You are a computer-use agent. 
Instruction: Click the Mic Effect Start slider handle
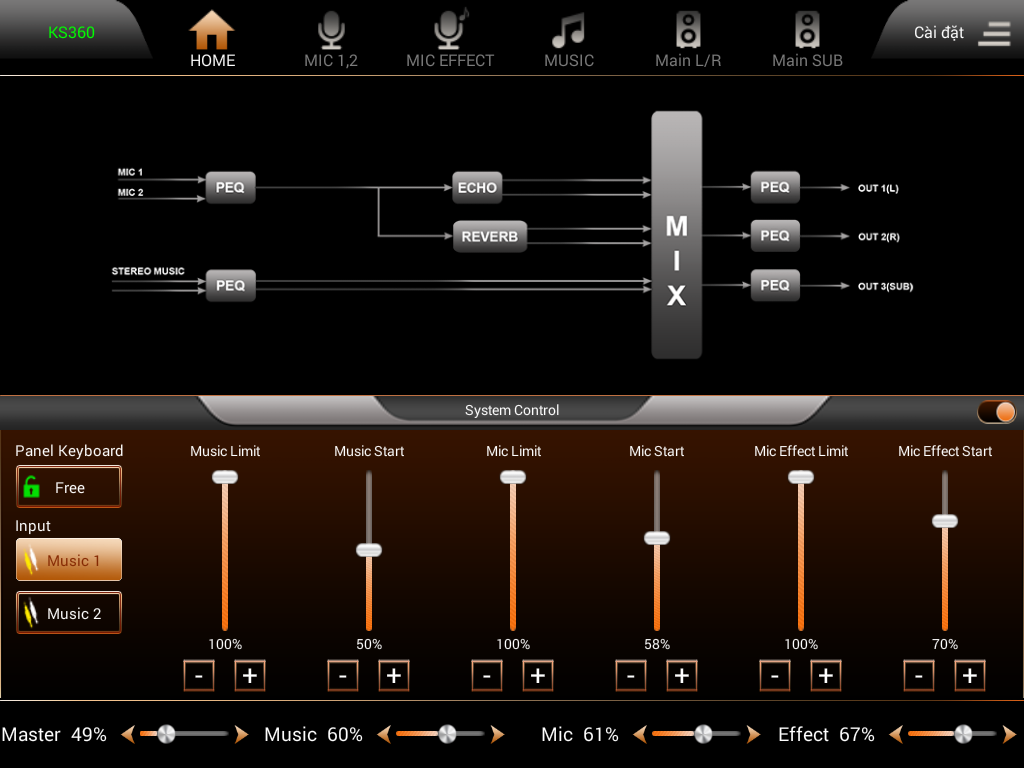pos(945,521)
